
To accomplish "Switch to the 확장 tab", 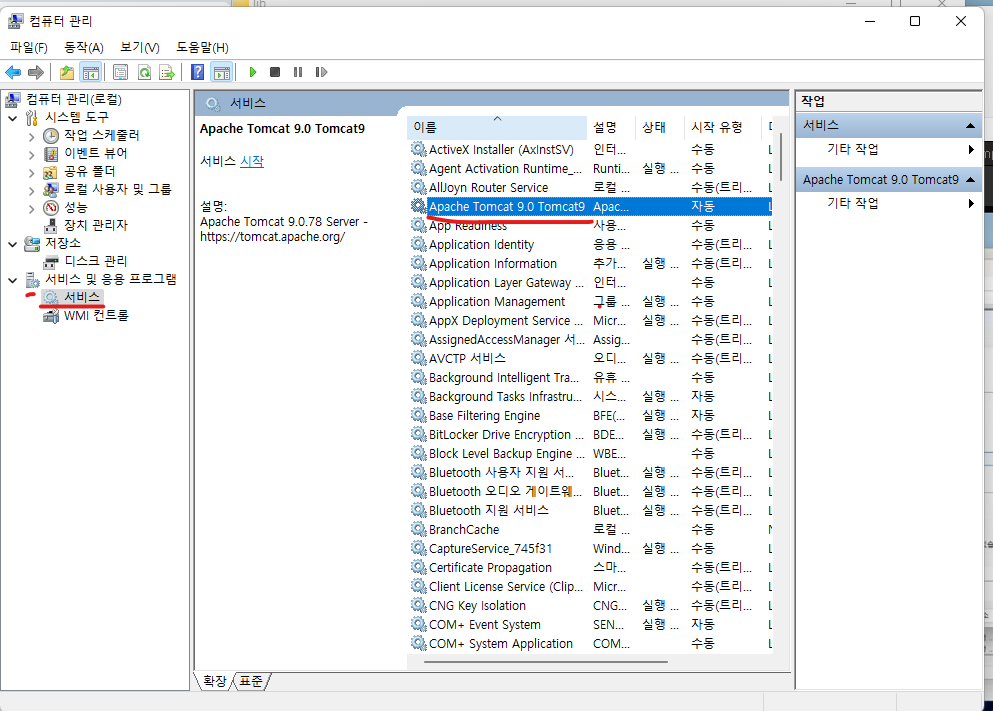I will click(214, 681).
